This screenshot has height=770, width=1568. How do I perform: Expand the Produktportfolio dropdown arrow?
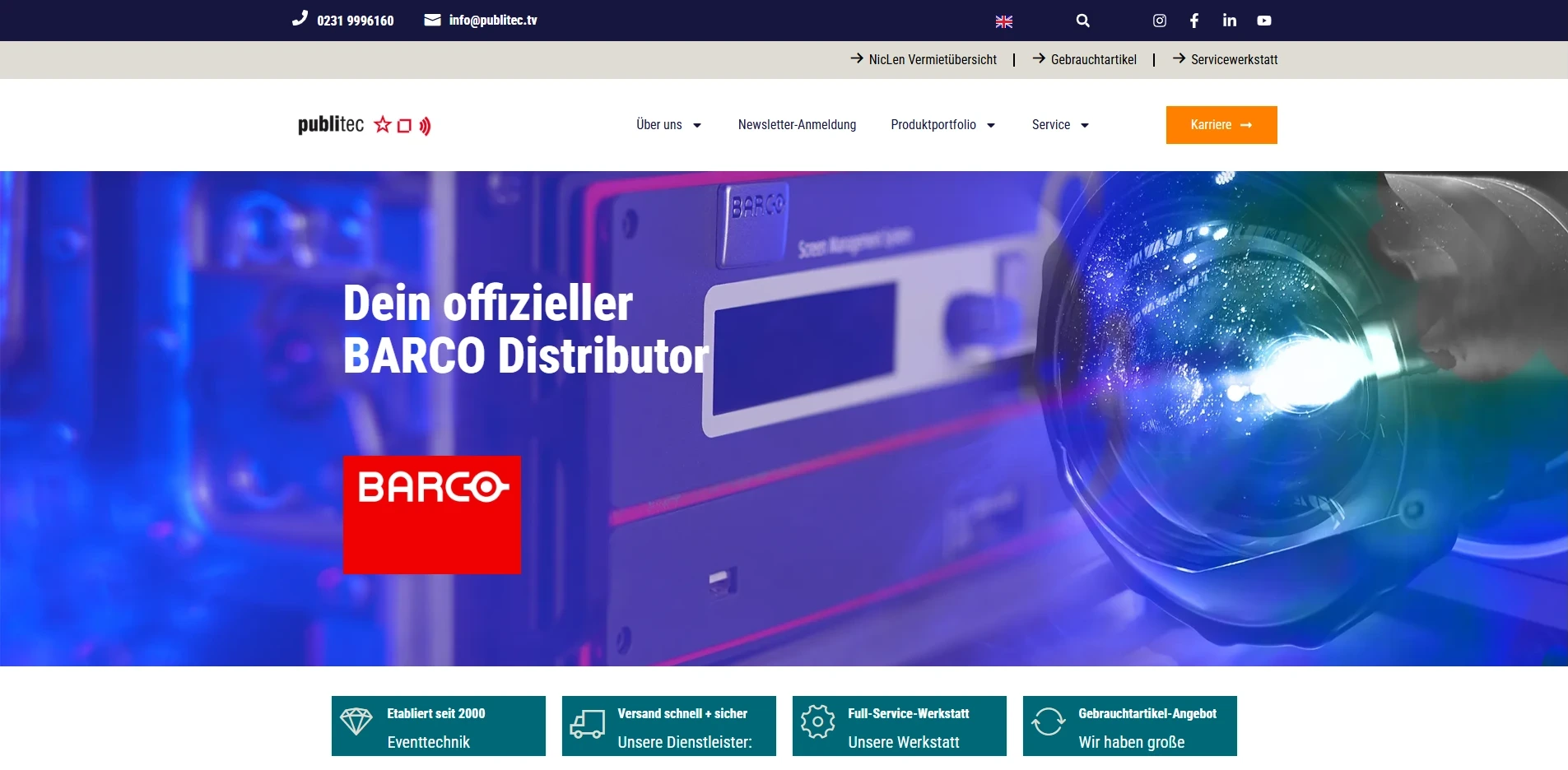tap(991, 126)
